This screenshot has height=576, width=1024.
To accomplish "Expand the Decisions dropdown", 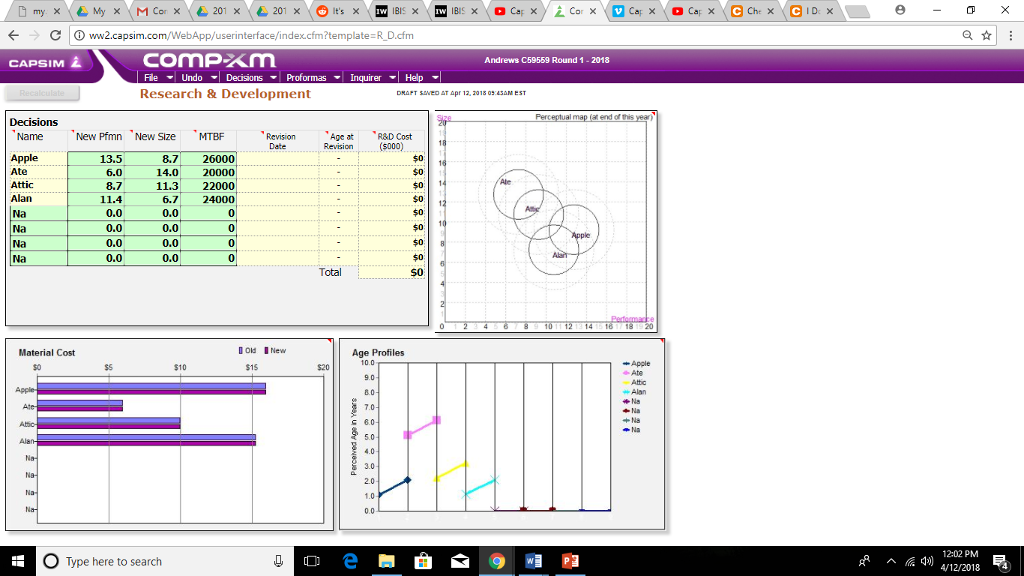I will (250, 75).
